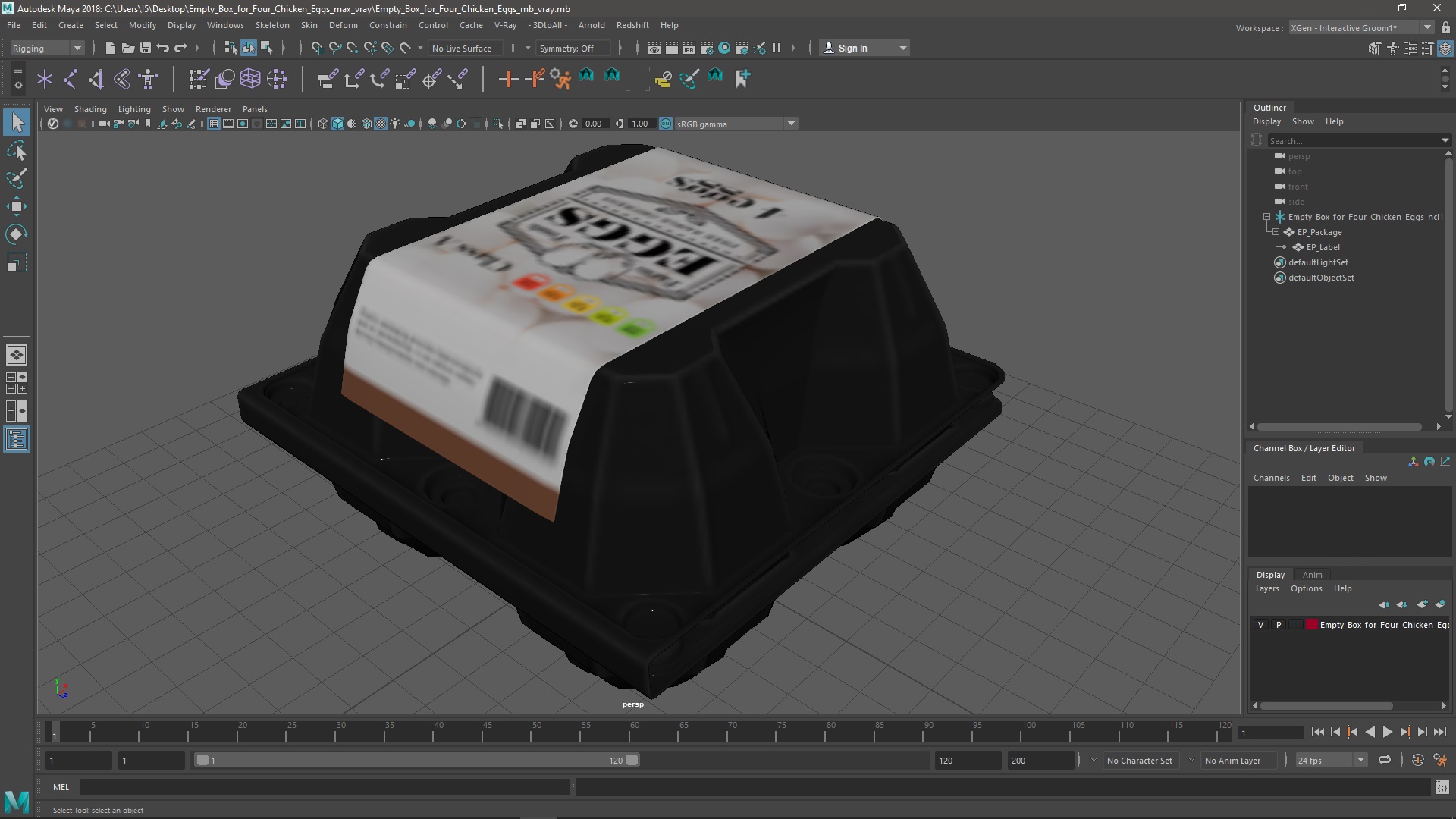Activate the Lasso select tool
Image resolution: width=1456 pixels, height=819 pixels.
click(x=17, y=151)
